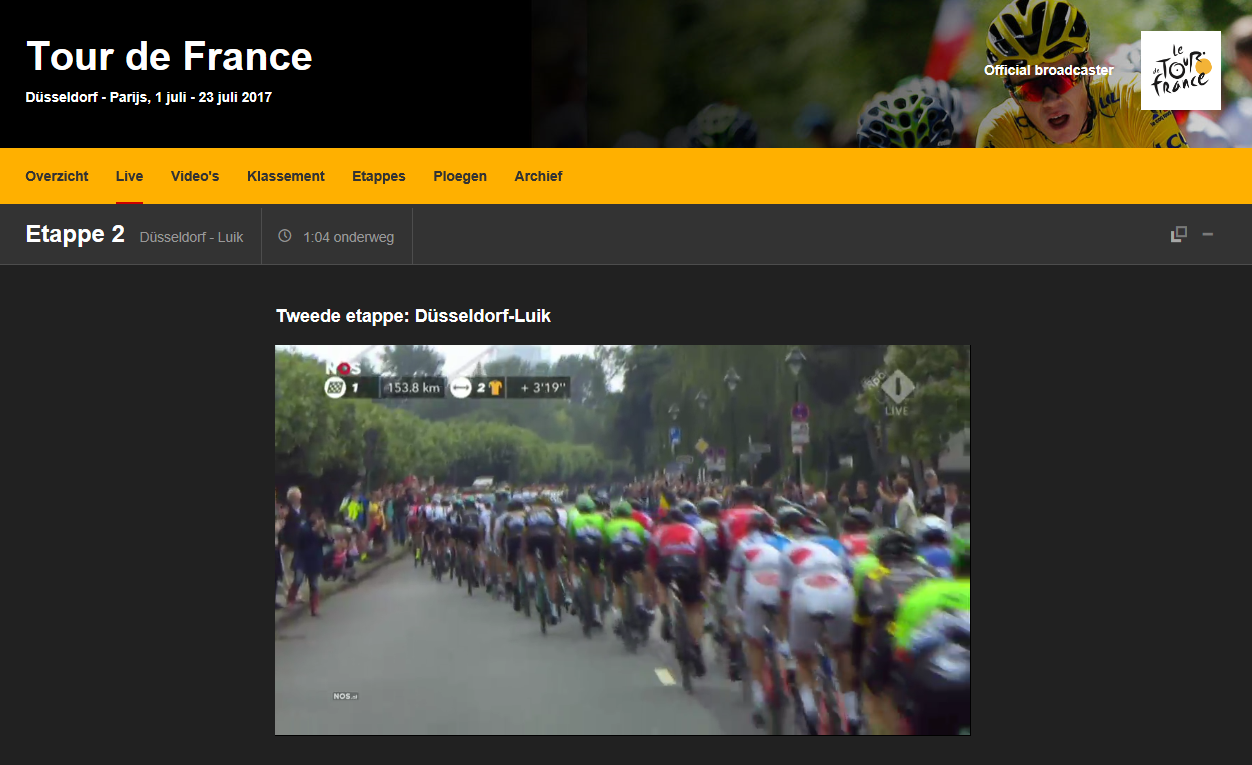Viewport: 1252px width, 765px height.
Task: Open the Overzicht tab
Action: [57, 176]
